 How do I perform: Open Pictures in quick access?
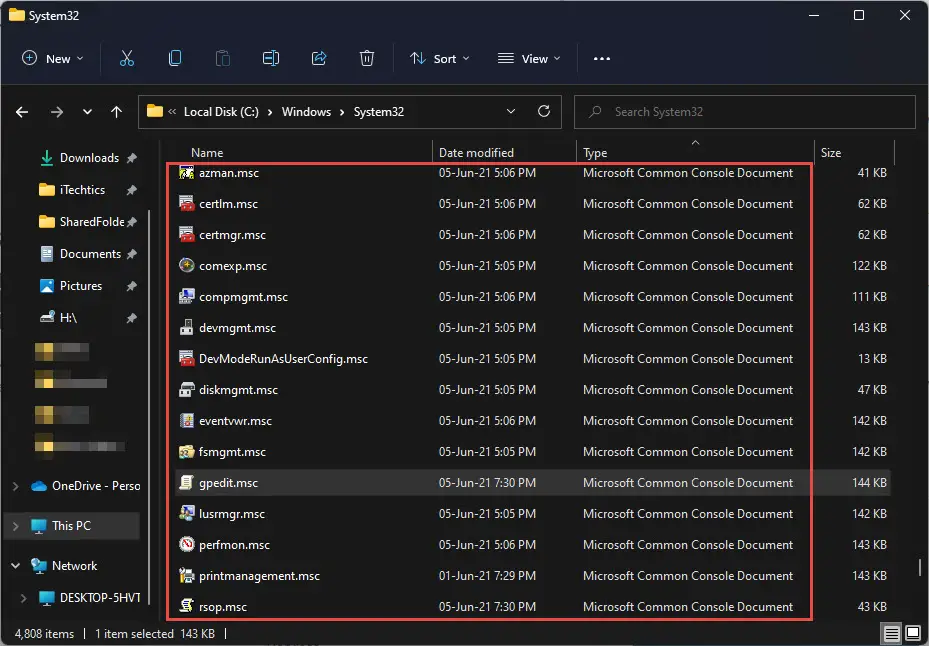pos(81,286)
